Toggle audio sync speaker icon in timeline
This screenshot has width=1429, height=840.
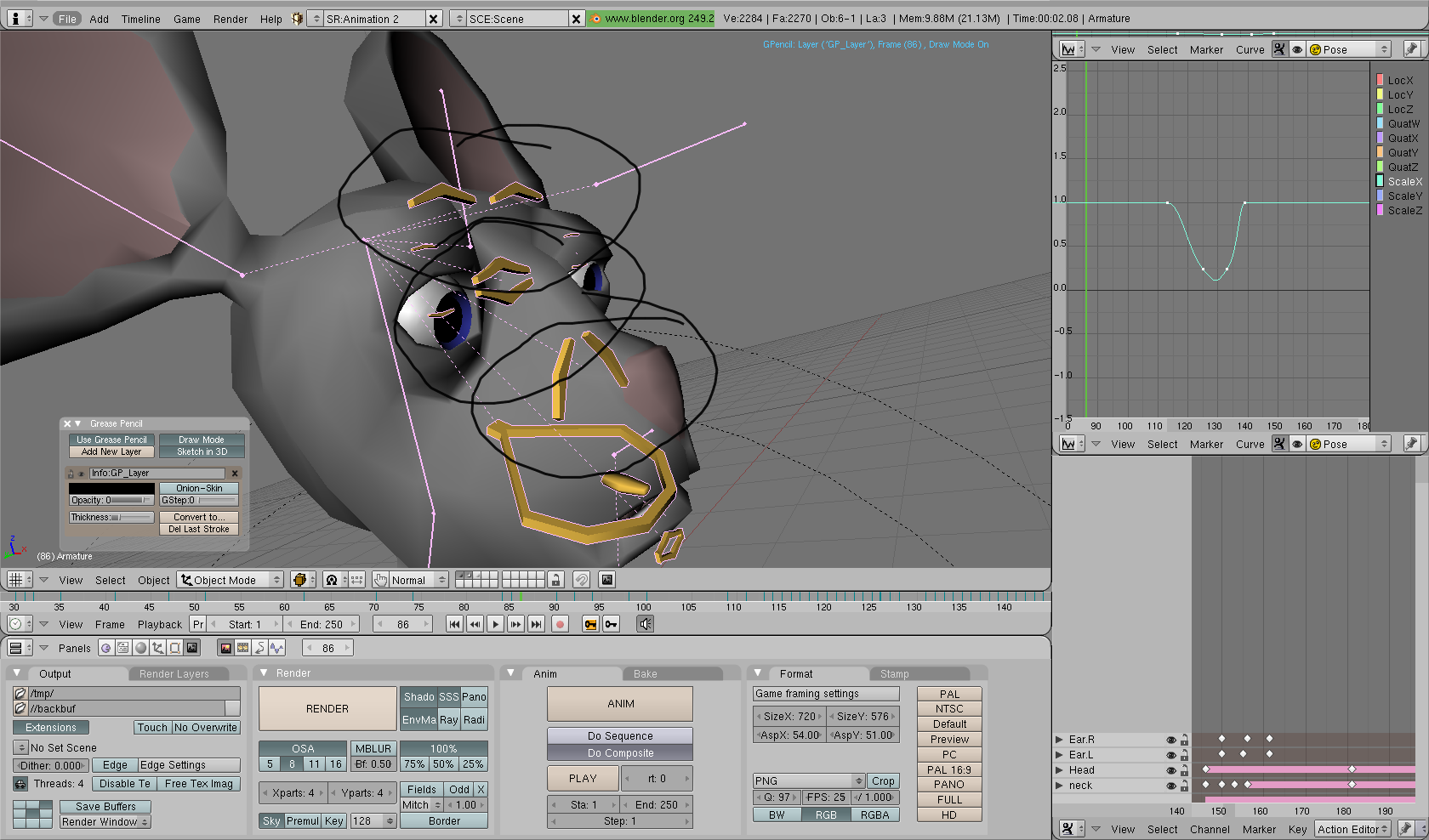click(646, 624)
